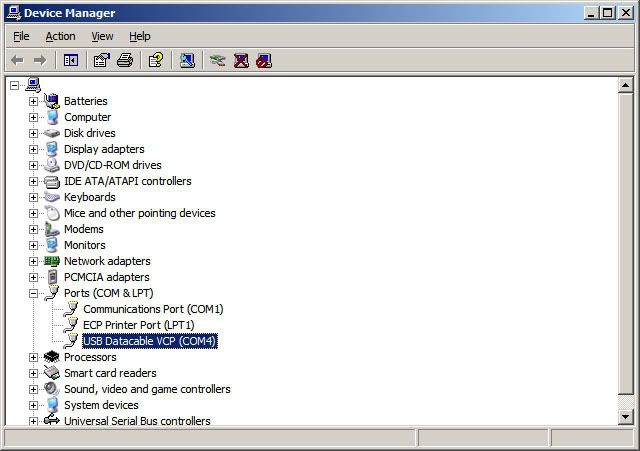Viewport: 640px width, 451px height.
Task: Click the vertical scrollbar thumb
Action: pos(625,244)
